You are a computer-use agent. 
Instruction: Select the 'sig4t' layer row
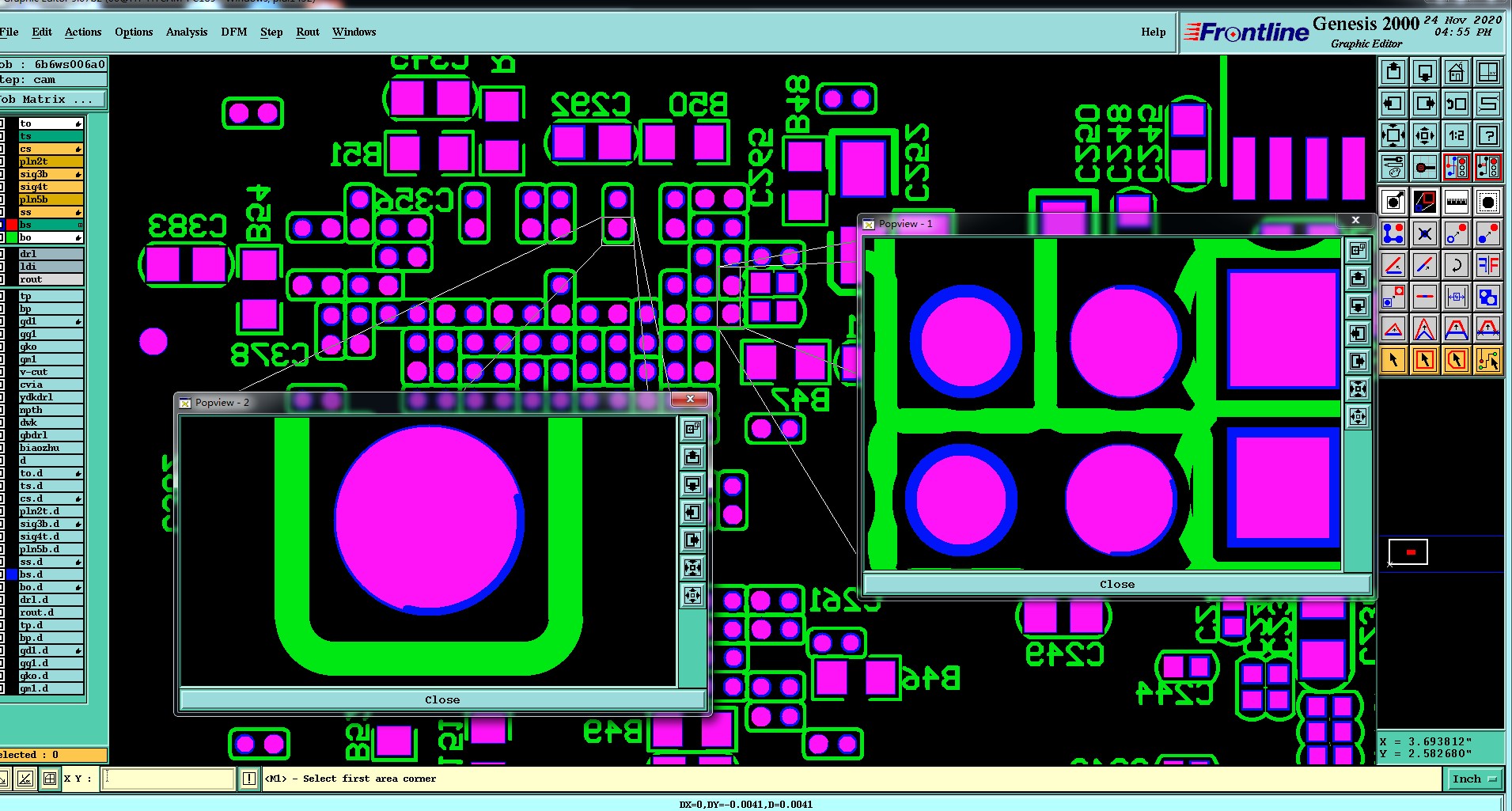click(51, 187)
